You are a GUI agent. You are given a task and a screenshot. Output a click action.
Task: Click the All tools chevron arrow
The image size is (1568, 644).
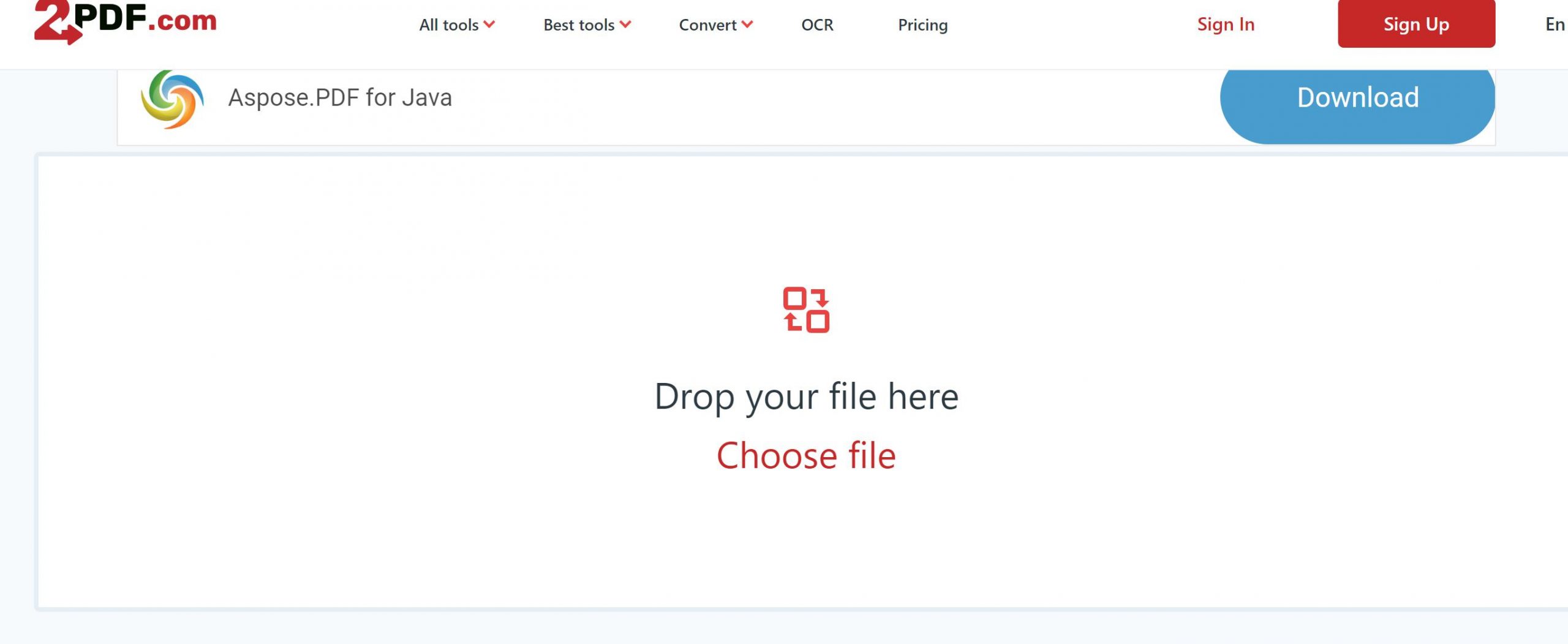489,25
